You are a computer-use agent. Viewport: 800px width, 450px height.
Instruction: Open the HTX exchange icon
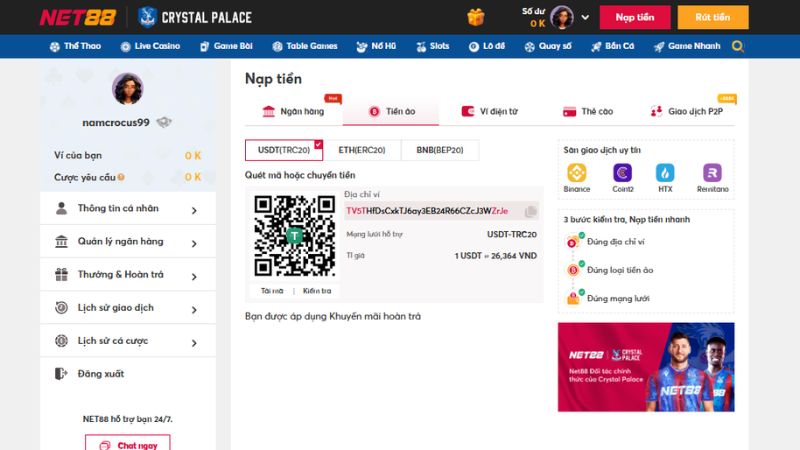[x=665, y=173]
